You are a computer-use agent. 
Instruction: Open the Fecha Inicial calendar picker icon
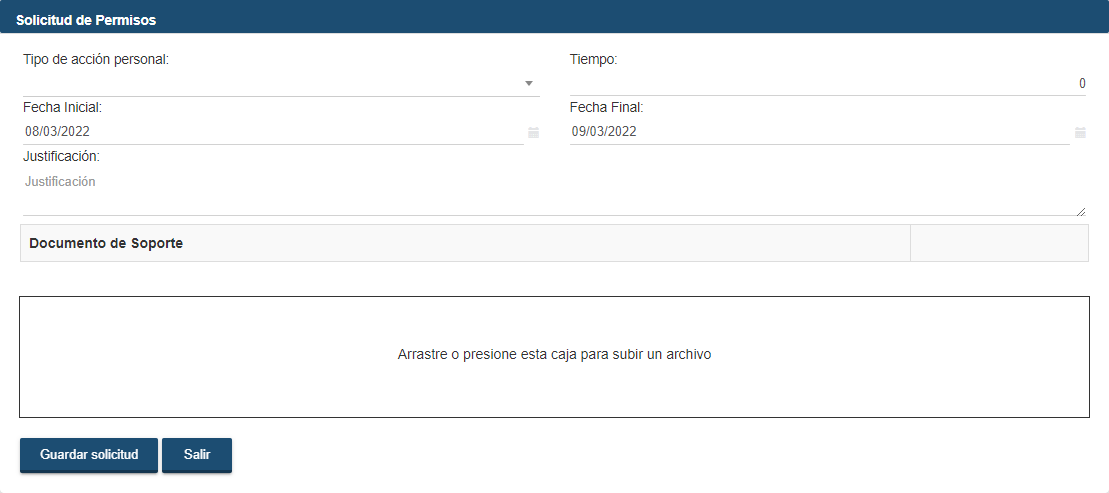533,132
